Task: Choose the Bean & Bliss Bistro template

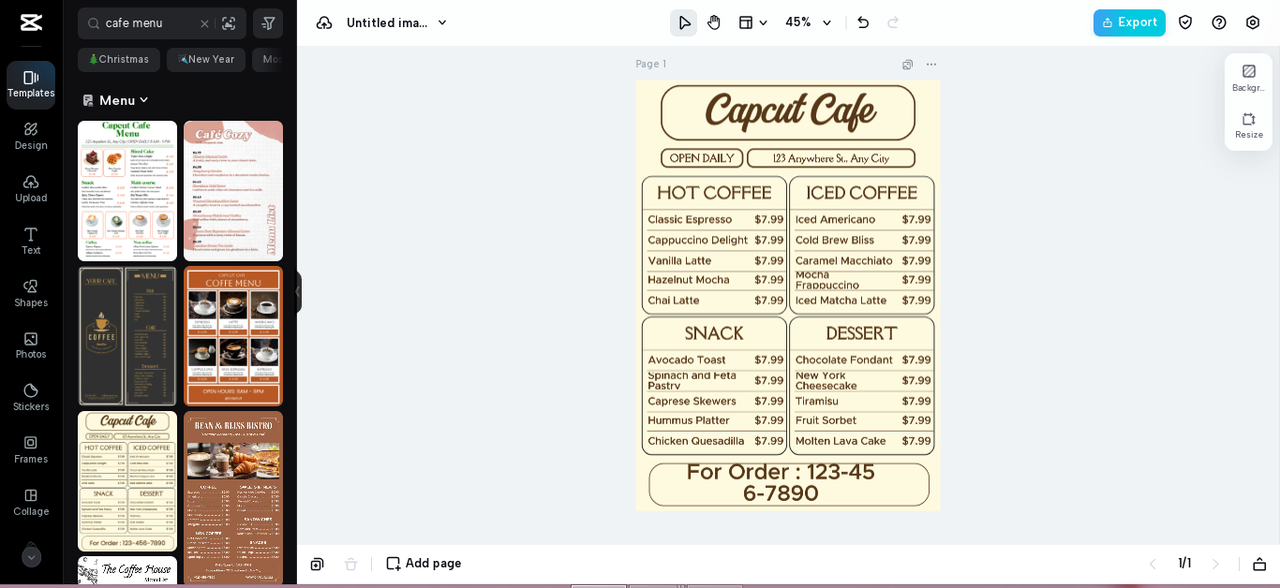Action: [x=233, y=497]
